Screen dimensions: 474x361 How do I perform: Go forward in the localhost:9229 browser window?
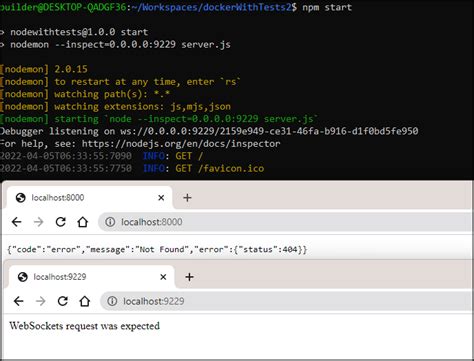(41, 301)
